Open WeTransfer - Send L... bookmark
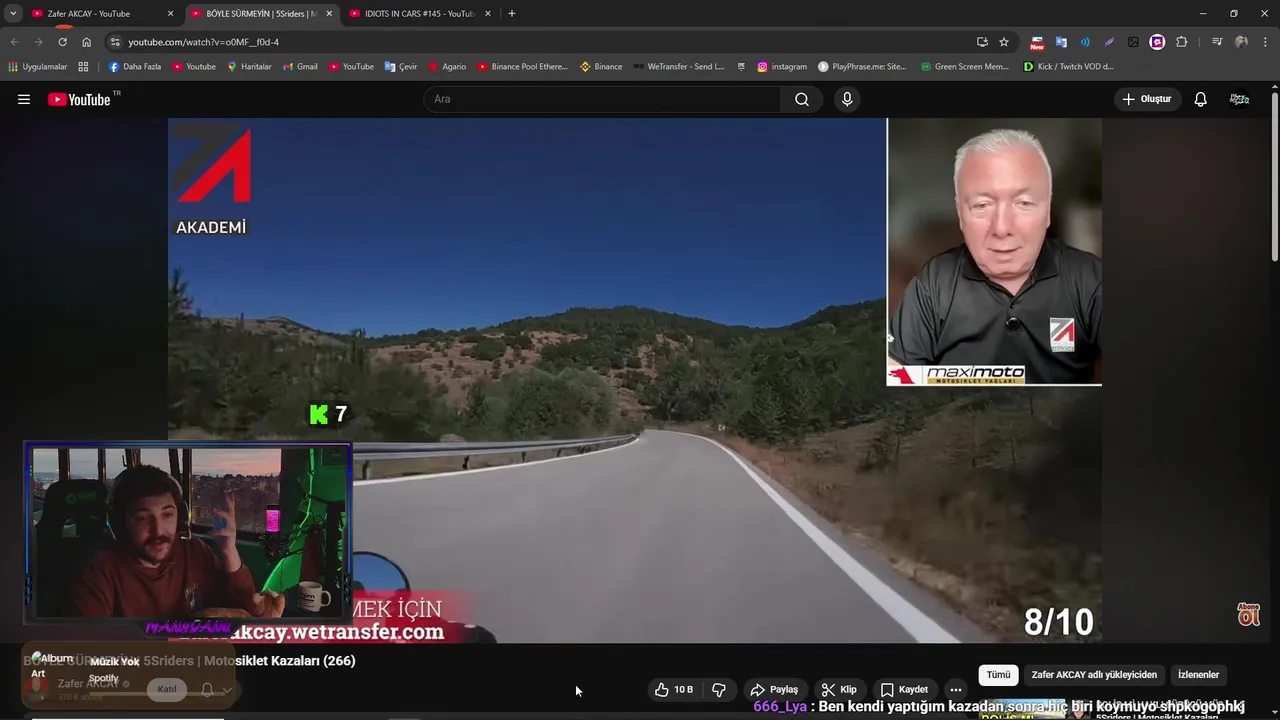 click(x=678, y=67)
